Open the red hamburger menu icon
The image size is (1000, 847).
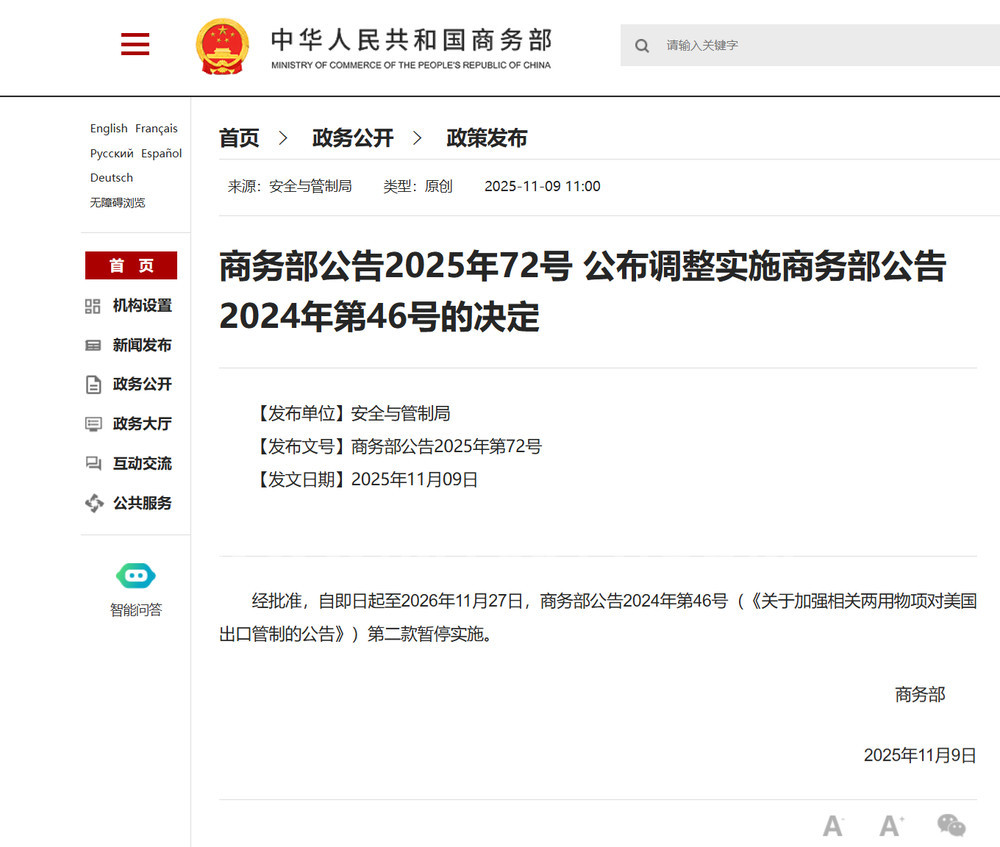(134, 44)
